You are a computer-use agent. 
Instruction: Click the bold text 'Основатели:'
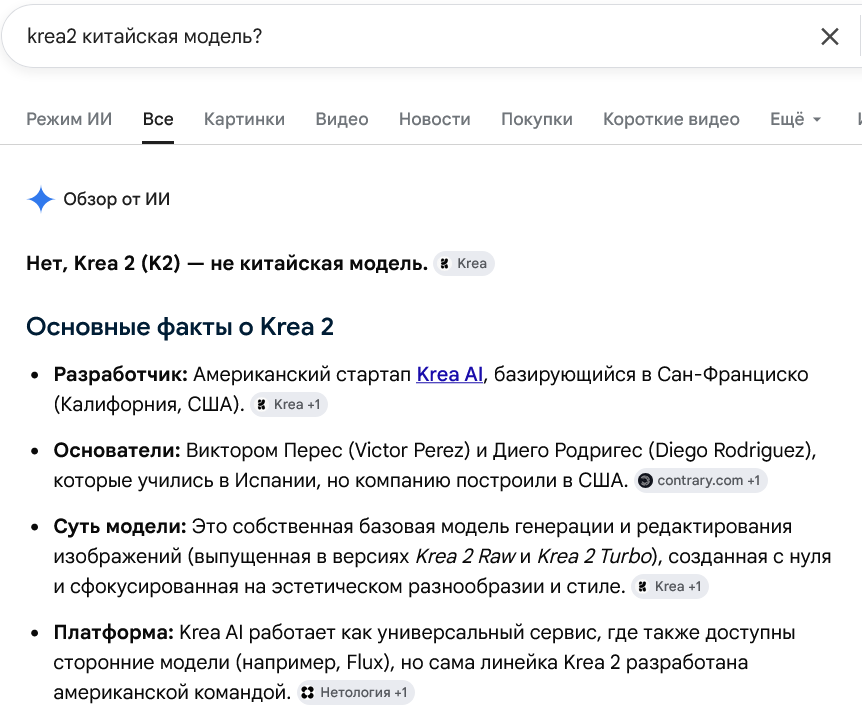point(117,450)
